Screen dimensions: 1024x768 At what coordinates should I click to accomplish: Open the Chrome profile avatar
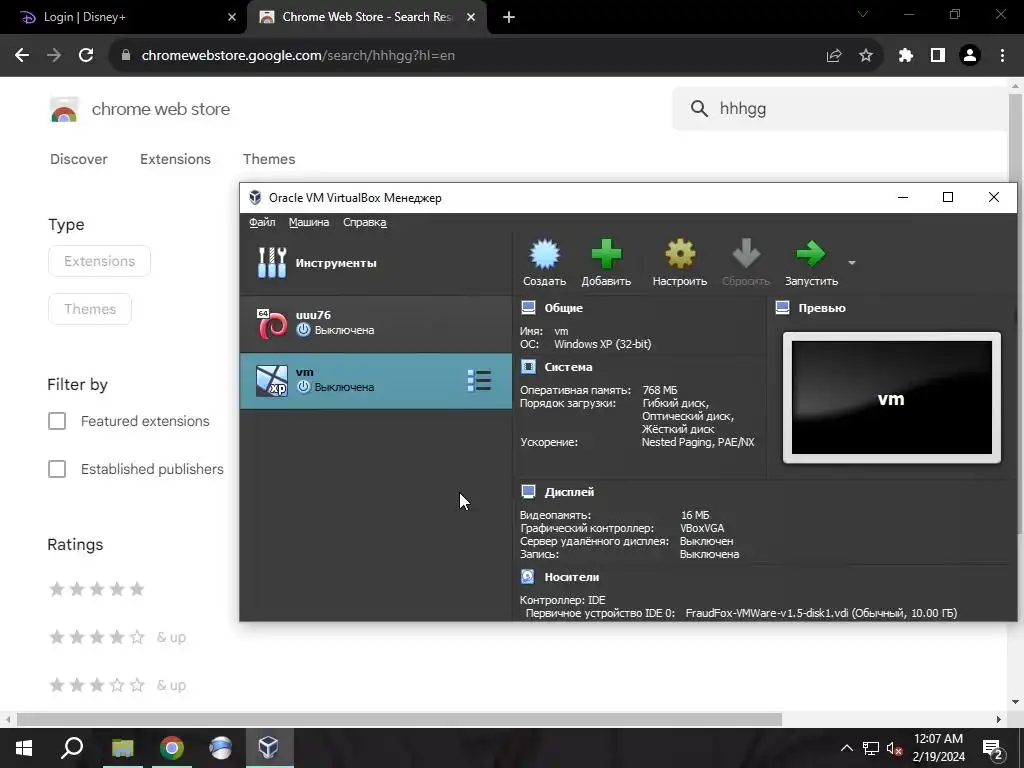(x=970, y=56)
